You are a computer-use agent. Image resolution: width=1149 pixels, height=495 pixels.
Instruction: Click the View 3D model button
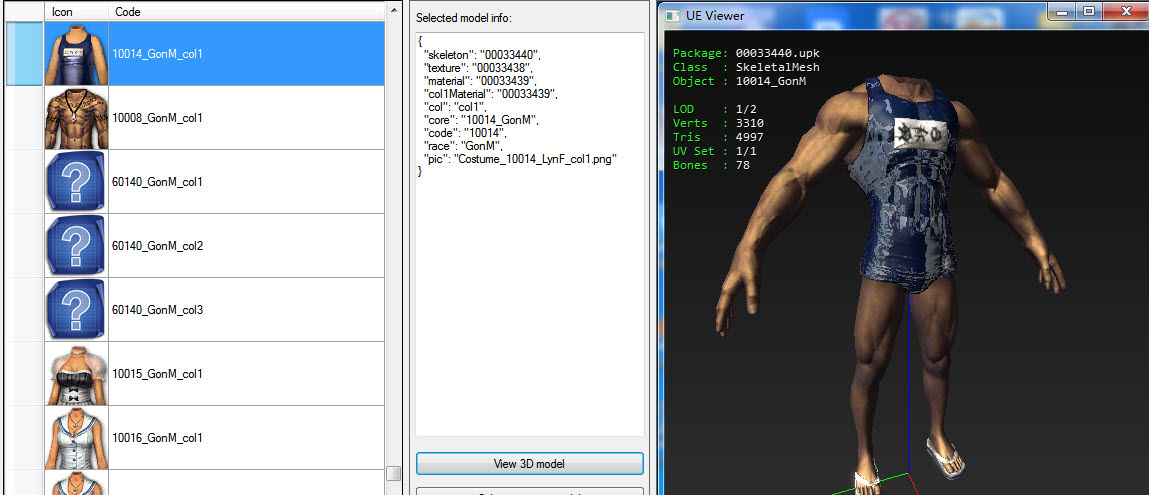[x=530, y=464]
